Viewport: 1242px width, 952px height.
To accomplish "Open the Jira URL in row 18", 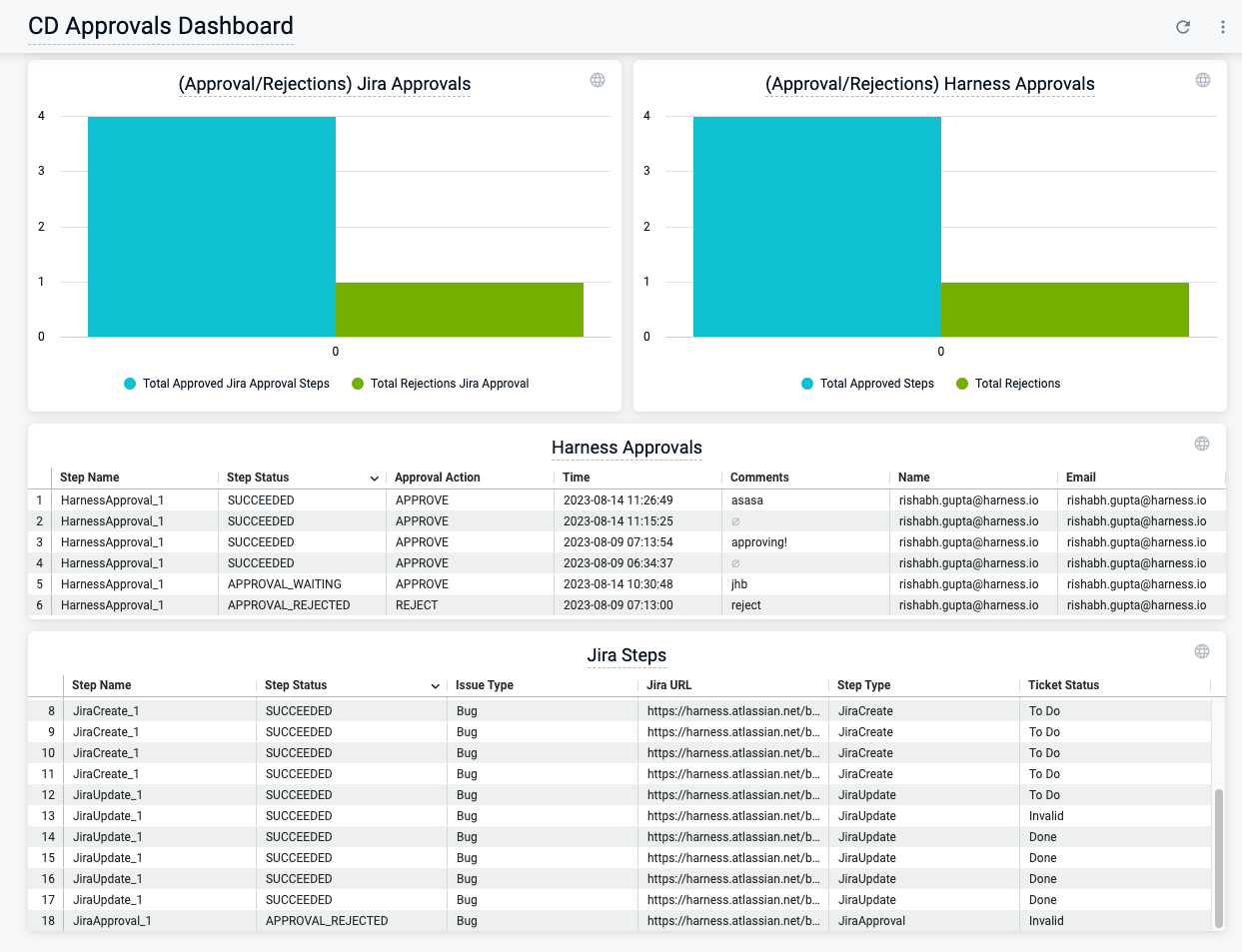I will 733,921.
